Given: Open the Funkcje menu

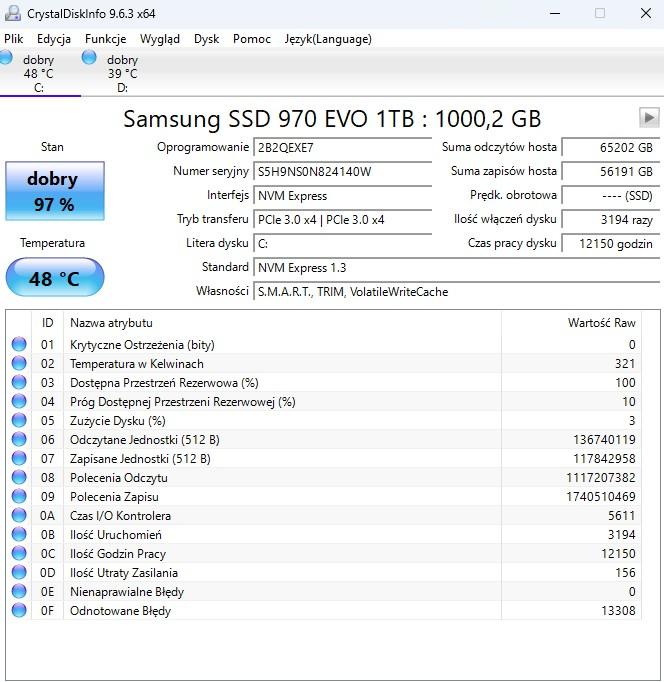Looking at the screenshot, I should (105, 39).
